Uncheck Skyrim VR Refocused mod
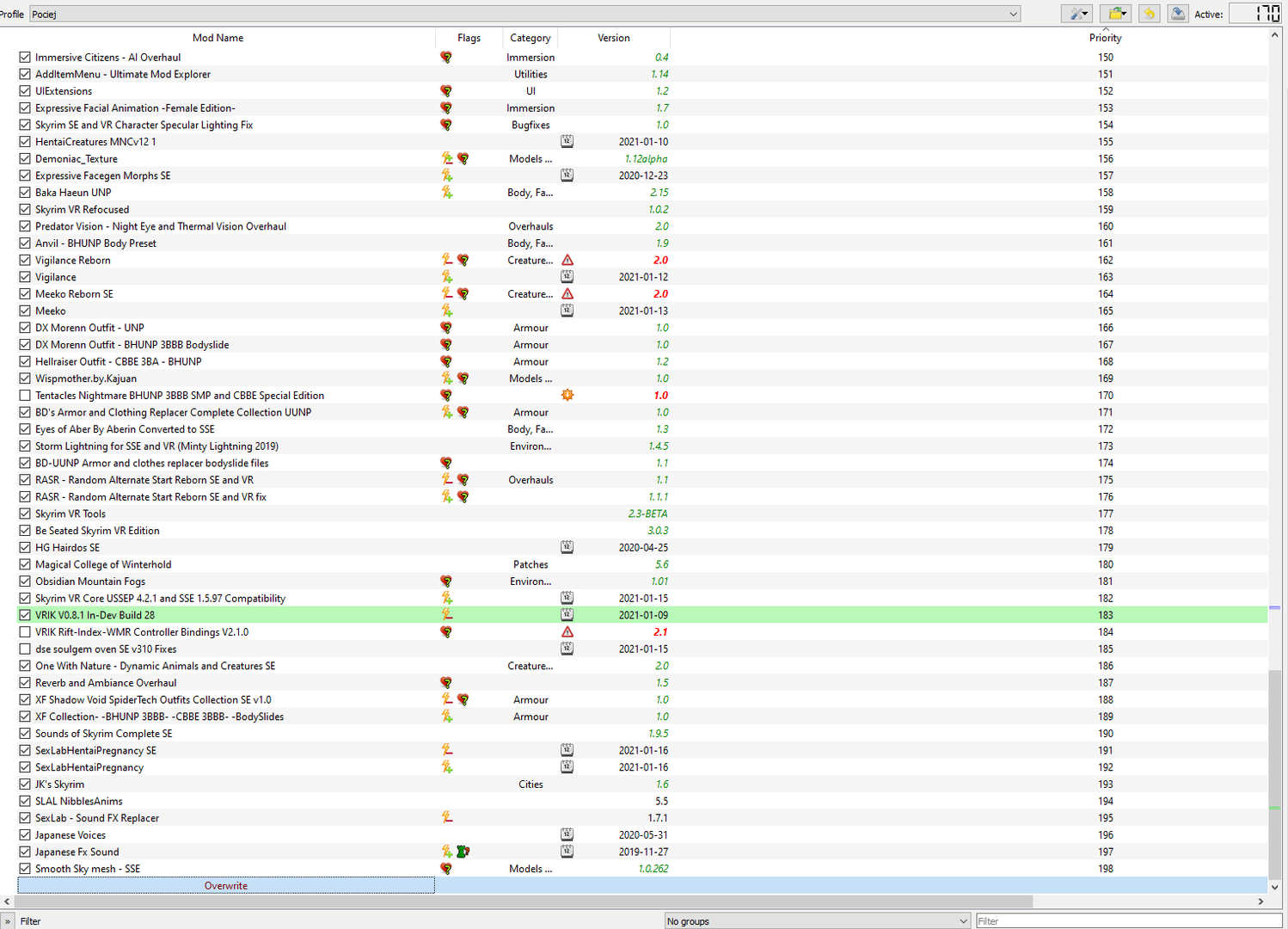The width and height of the screenshot is (1288, 929). (25, 209)
